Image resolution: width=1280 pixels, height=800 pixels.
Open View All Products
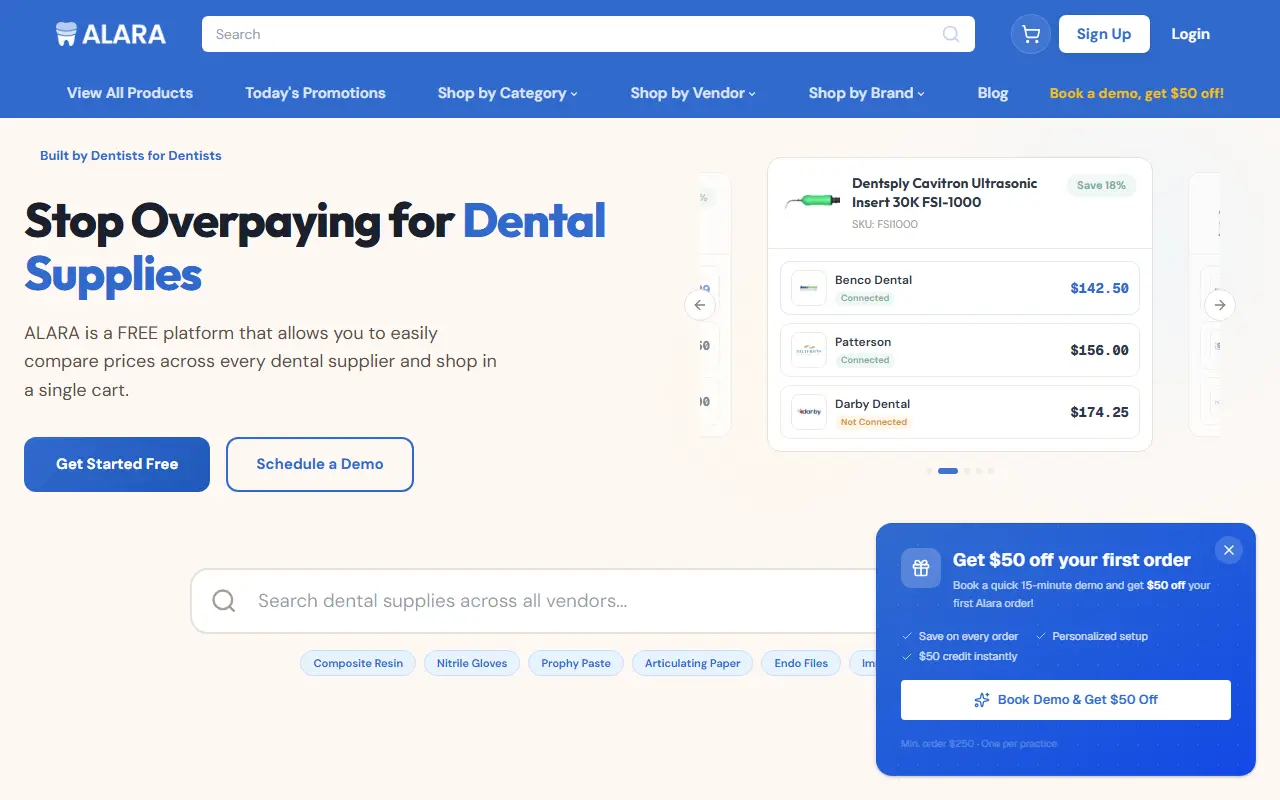(x=130, y=93)
